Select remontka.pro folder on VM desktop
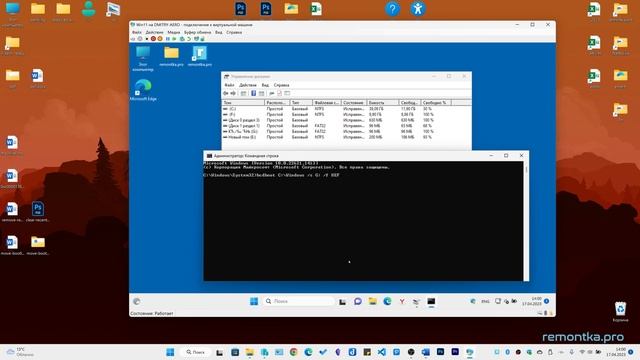The height and width of the screenshot is (360, 640). point(171,56)
